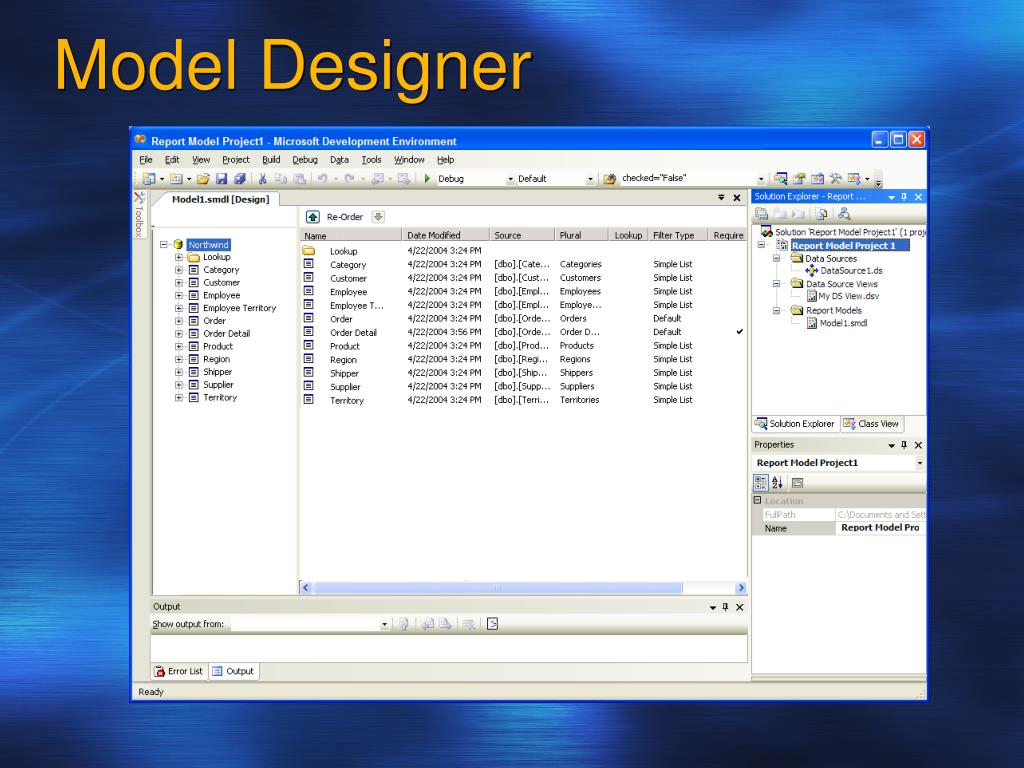Click the right scroll arrow in the list
Image resolution: width=1024 pixels, height=768 pixels.
741,588
